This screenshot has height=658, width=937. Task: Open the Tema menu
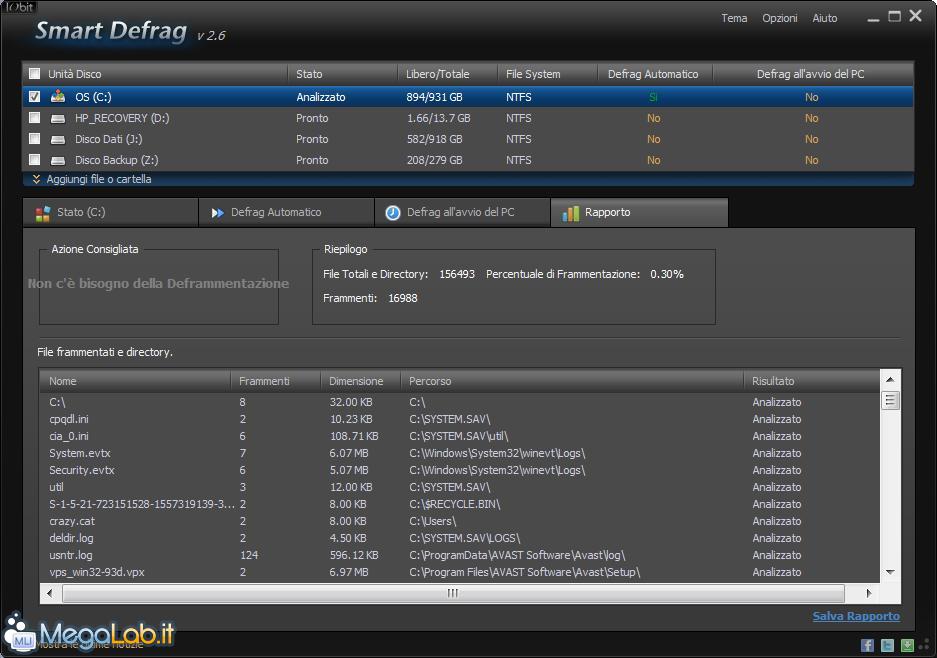734,18
